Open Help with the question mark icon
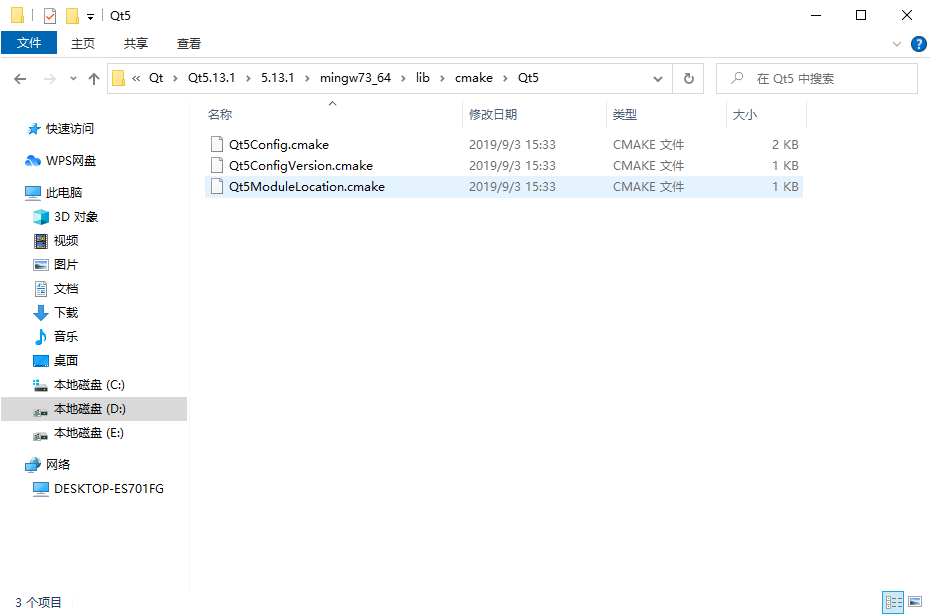Viewport: 931px width, 615px height. click(x=919, y=44)
